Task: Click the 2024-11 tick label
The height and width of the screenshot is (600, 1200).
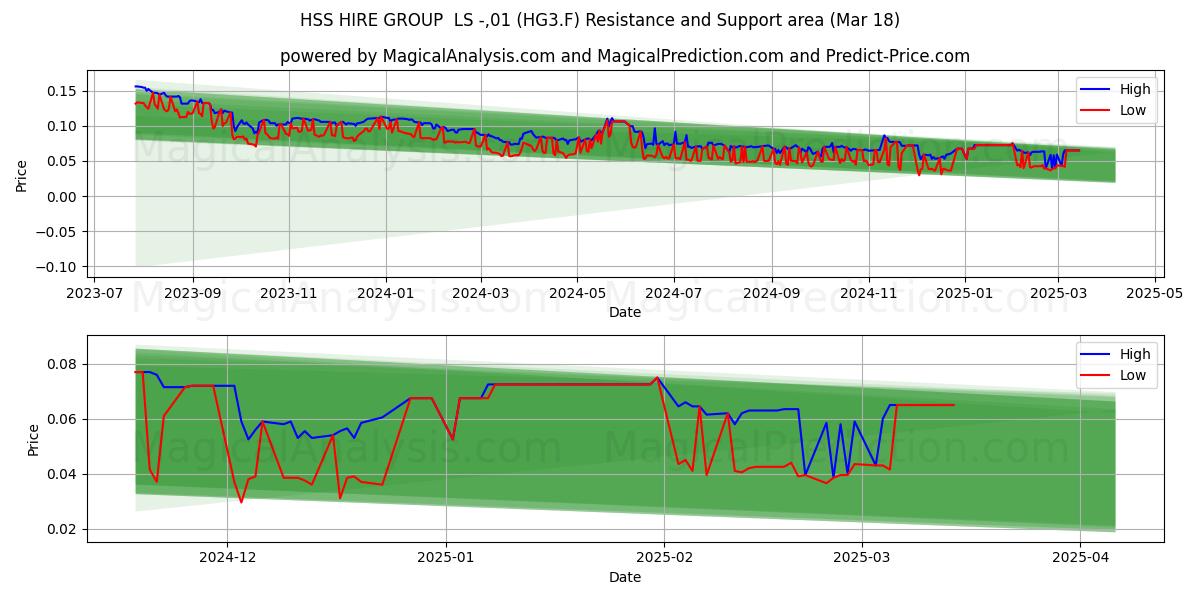Action: click(869, 294)
